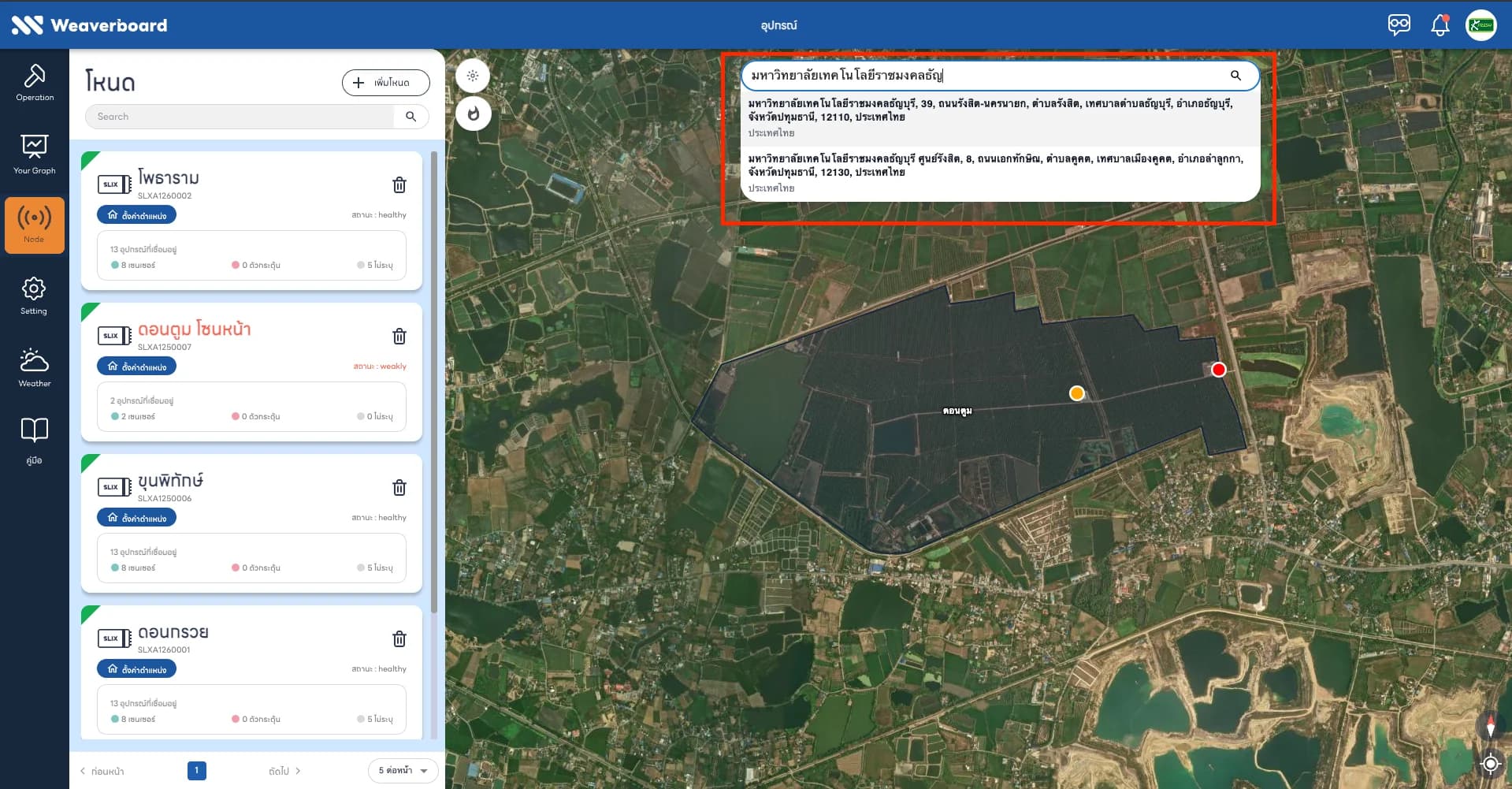
Task: Open the โพธาราม node title
Action: coord(169,177)
